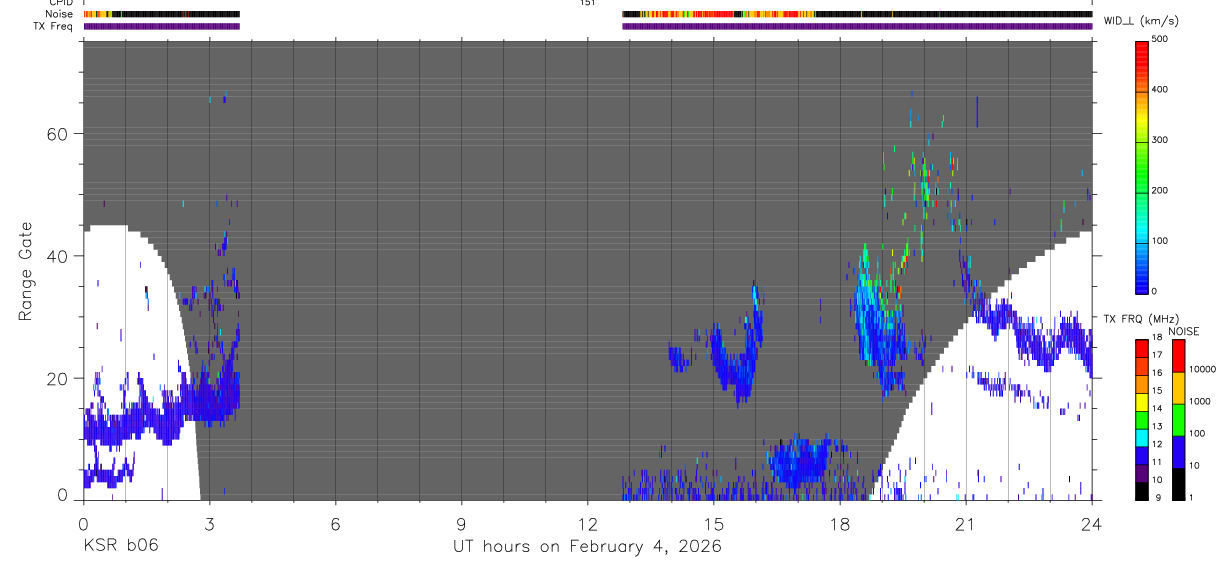Click the '3' hour tick on time axis

click(x=209, y=523)
